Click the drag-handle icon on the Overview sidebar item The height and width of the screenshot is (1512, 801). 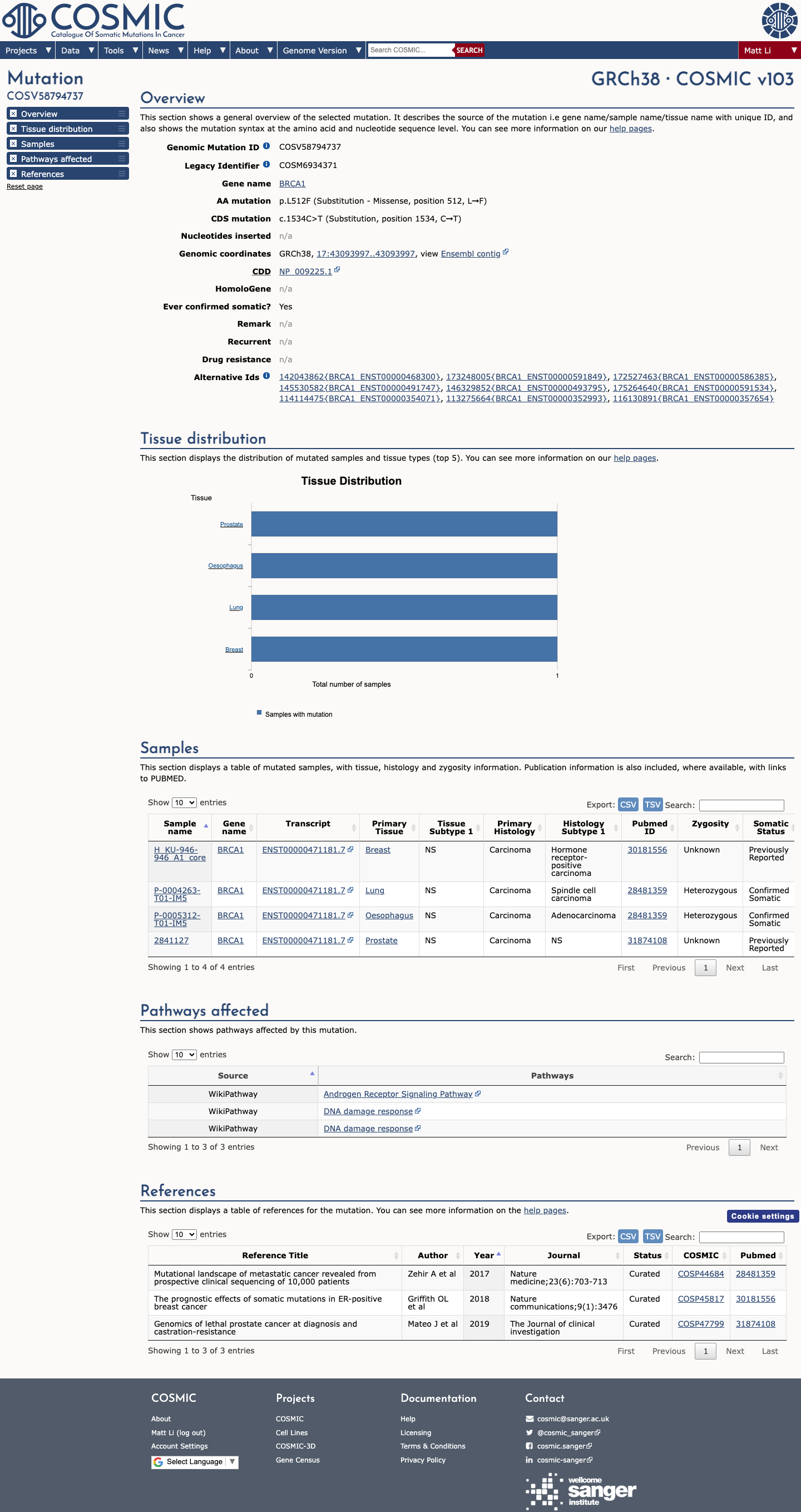[x=122, y=114]
